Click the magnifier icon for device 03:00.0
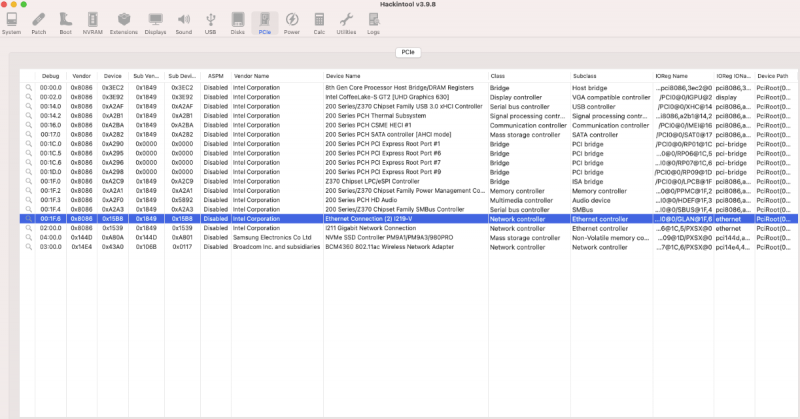The image size is (800, 419). [x=29, y=247]
